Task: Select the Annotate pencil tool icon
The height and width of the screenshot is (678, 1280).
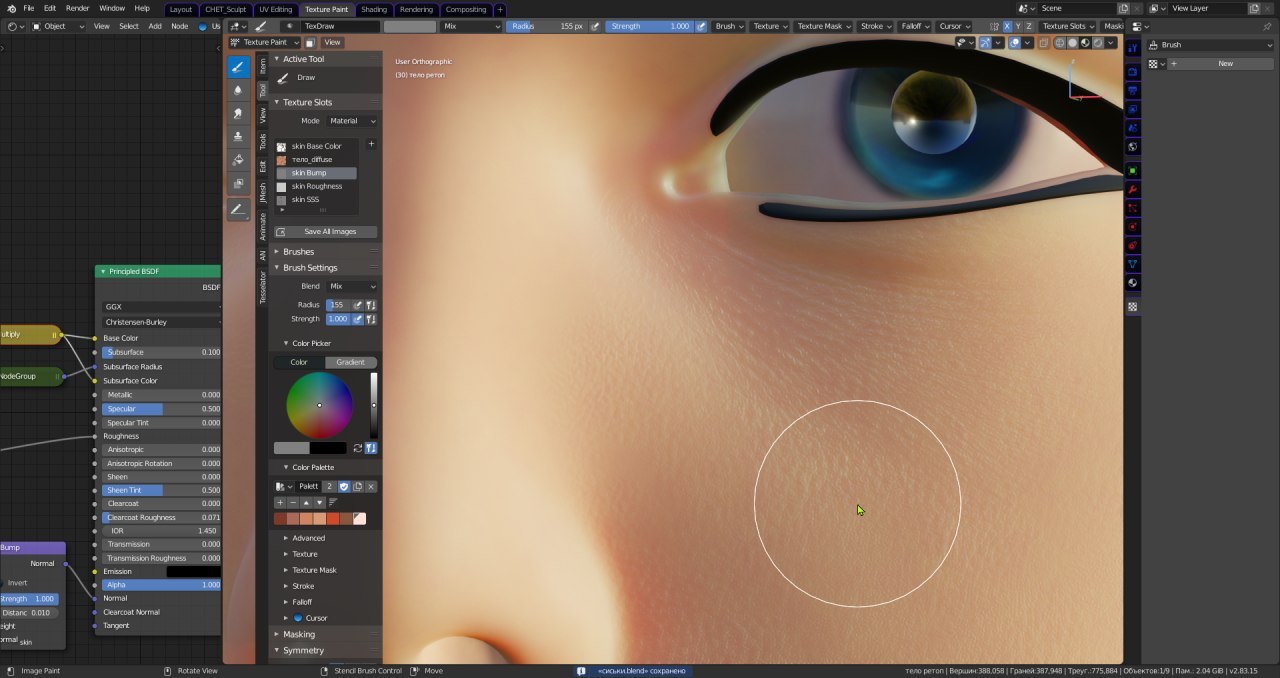Action: coord(238,209)
